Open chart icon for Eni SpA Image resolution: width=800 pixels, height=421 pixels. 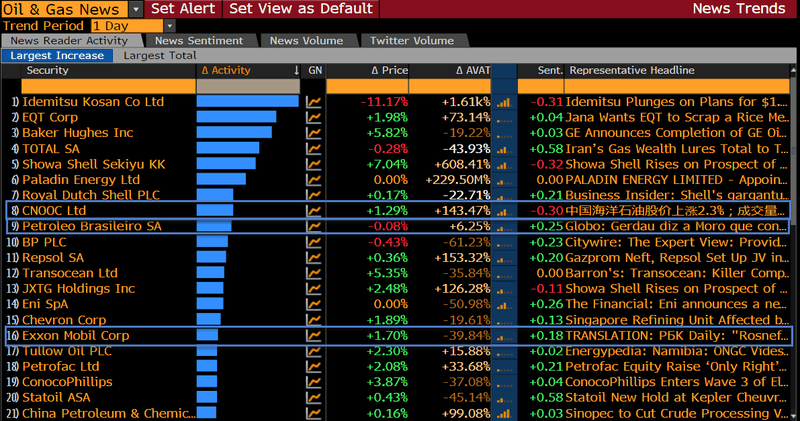(x=313, y=304)
